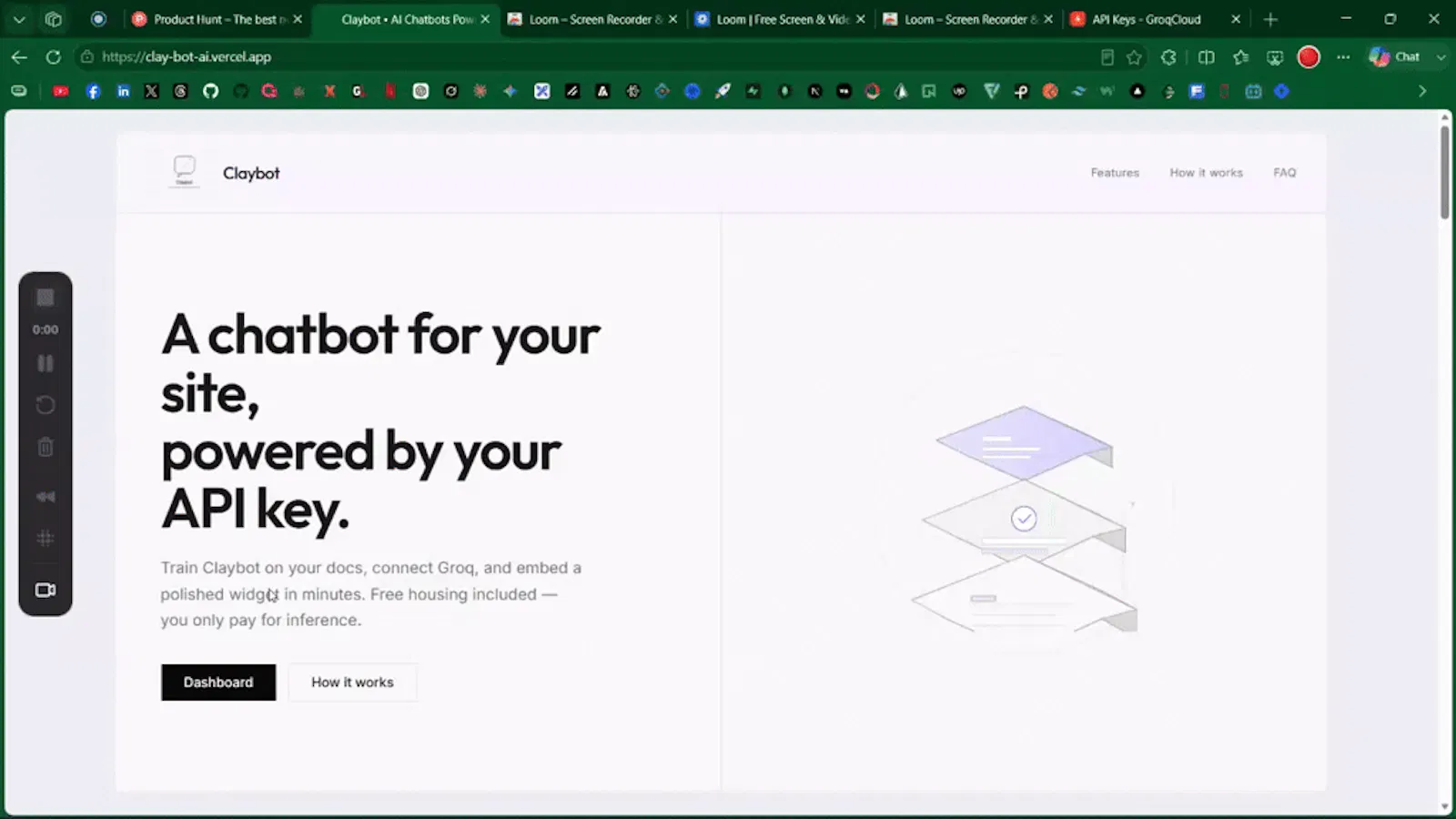Click the Loom rewind arrow icon
The width and height of the screenshot is (1456, 819).
[x=45, y=497]
